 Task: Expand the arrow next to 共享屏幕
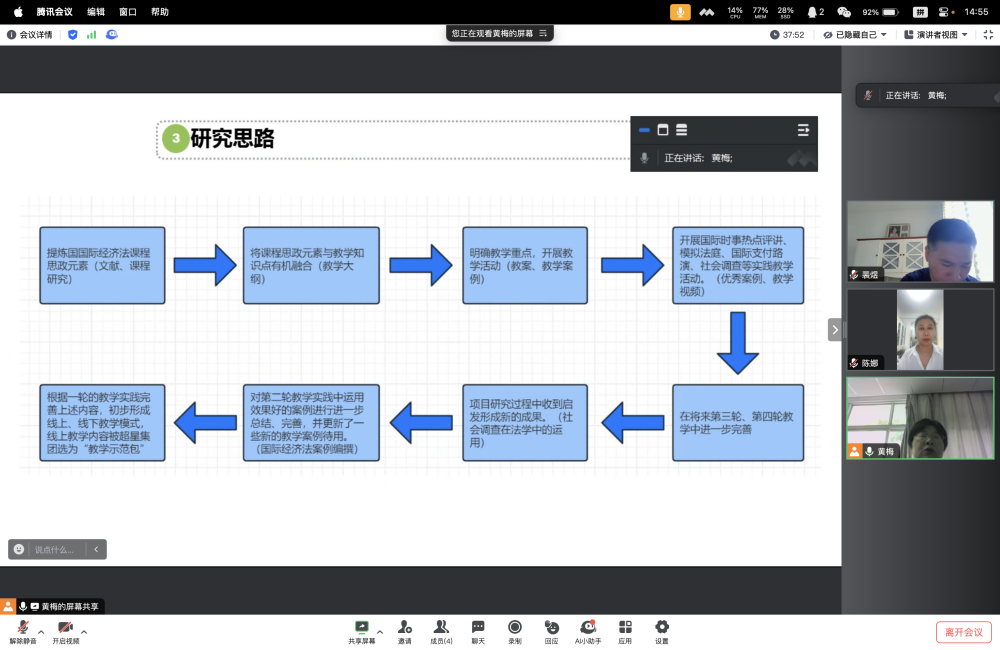(380, 631)
